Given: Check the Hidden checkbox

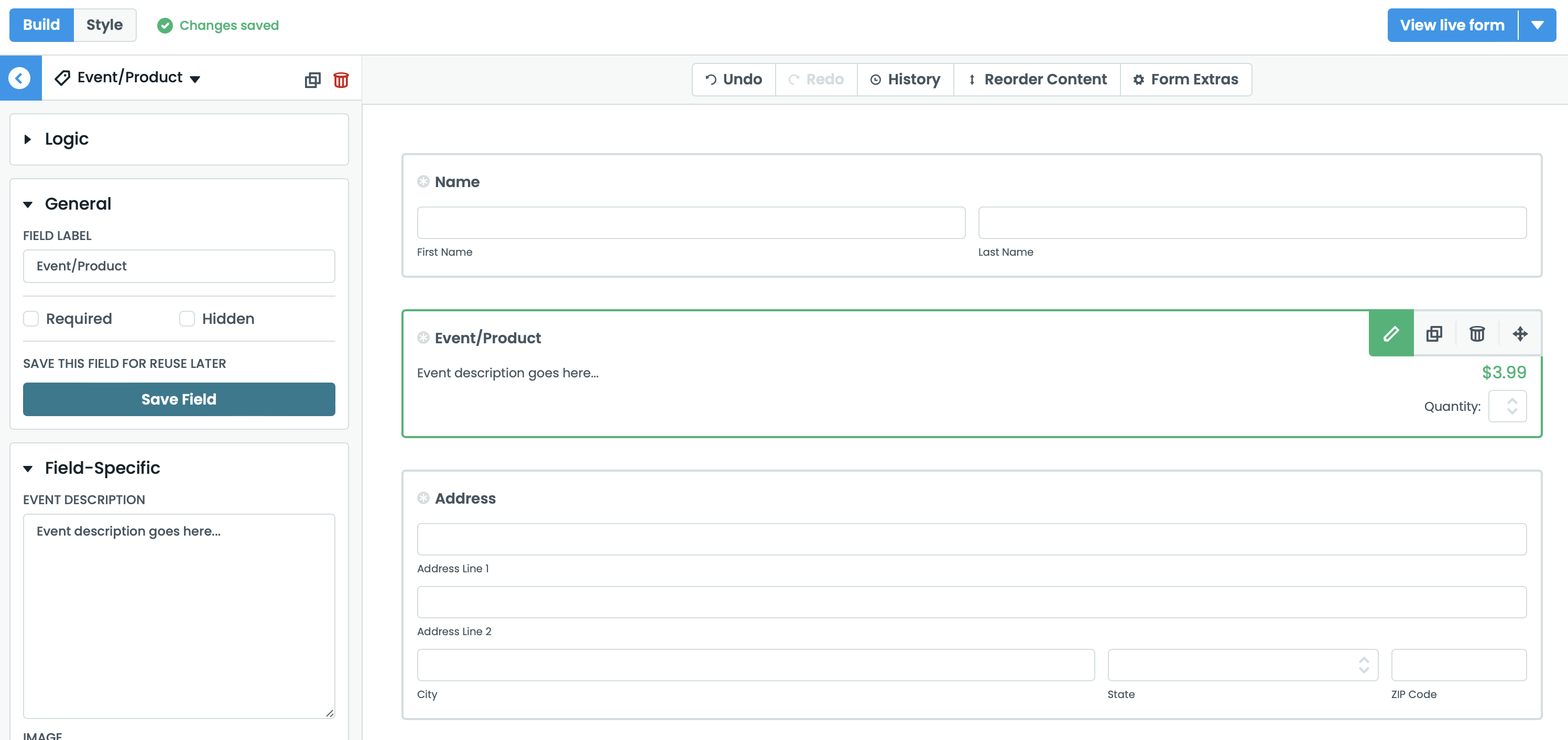Looking at the screenshot, I should click(x=187, y=318).
